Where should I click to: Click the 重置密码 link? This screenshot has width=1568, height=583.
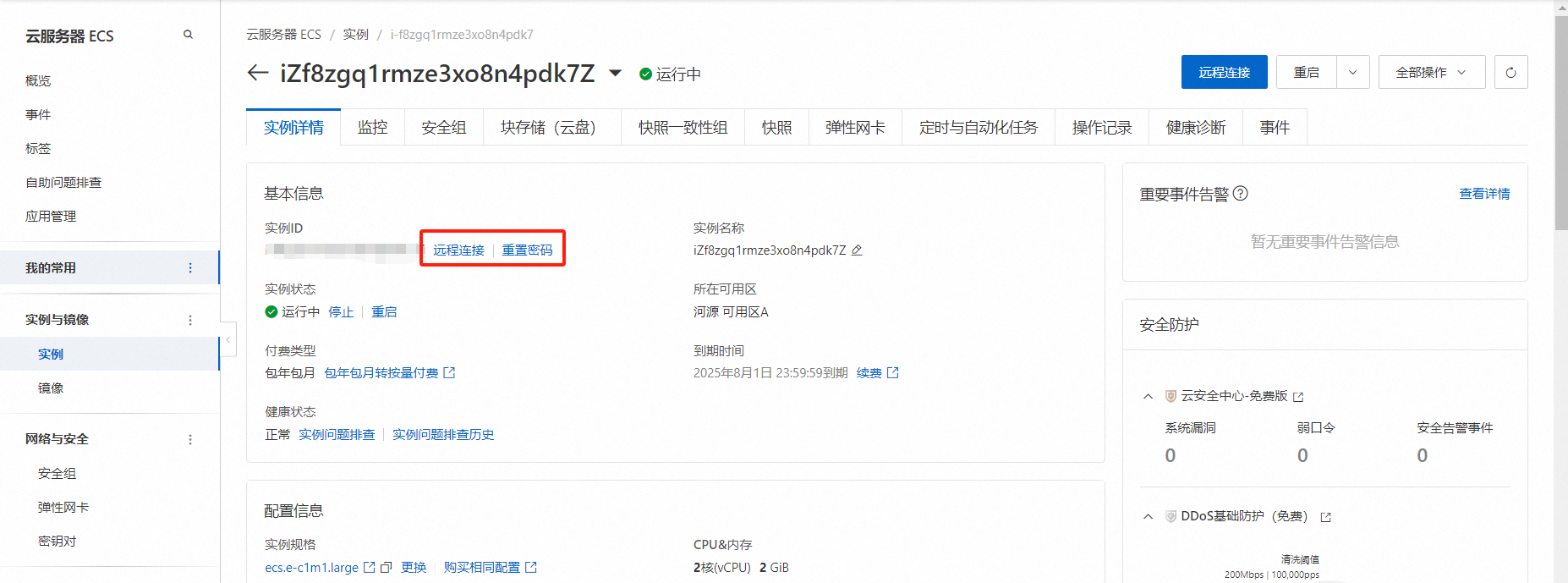pos(527,250)
